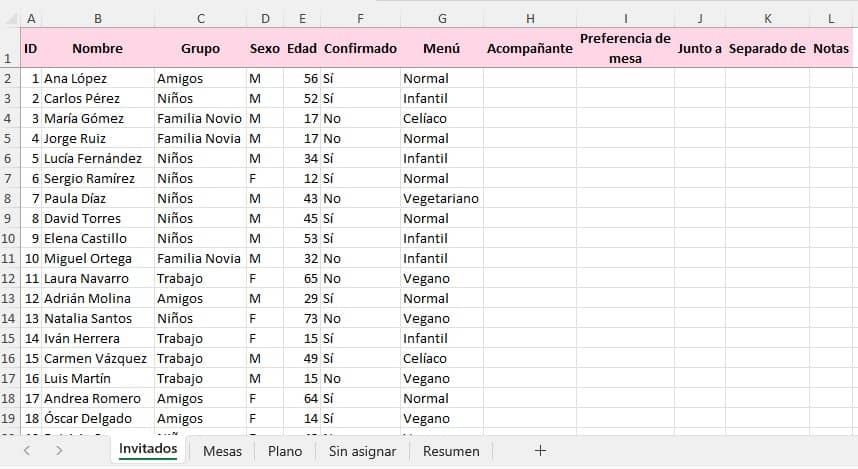Viewport: 858px width, 469px height.
Task: Select the empty Acompañante cell for Carlos Pérez
Action: (529, 98)
